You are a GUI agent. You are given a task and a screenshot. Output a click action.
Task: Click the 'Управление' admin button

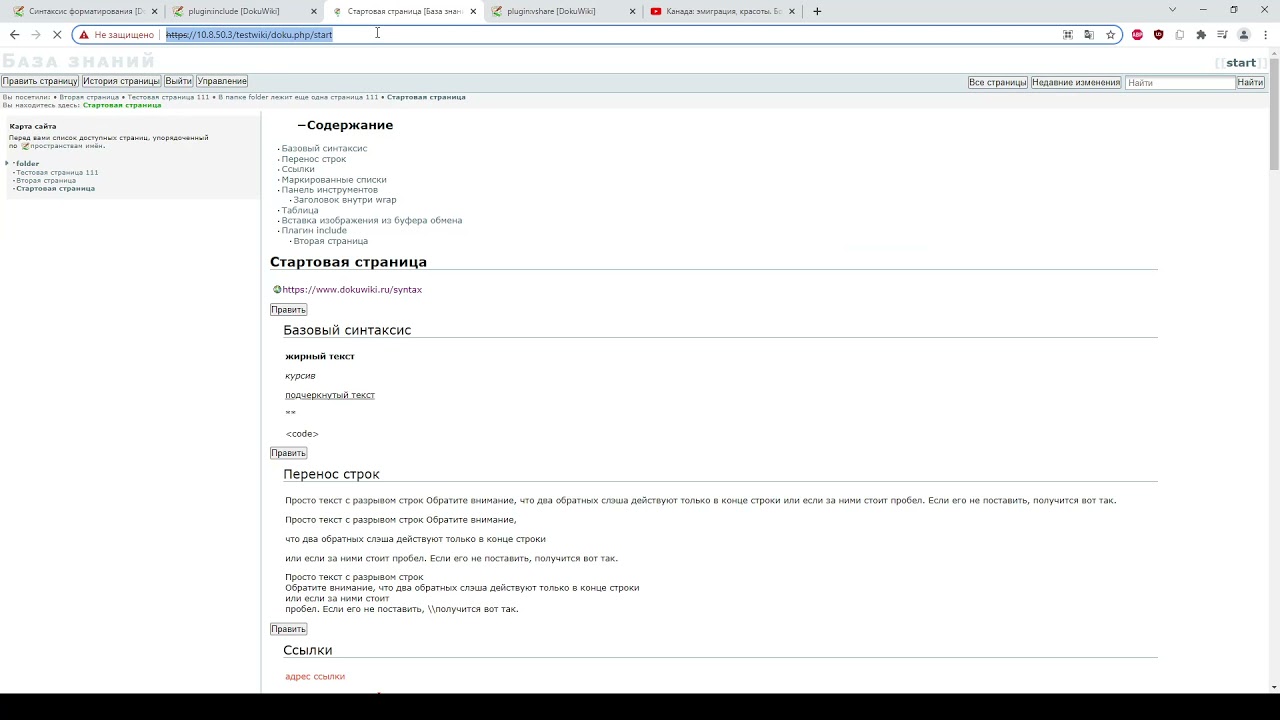(x=222, y=81)
